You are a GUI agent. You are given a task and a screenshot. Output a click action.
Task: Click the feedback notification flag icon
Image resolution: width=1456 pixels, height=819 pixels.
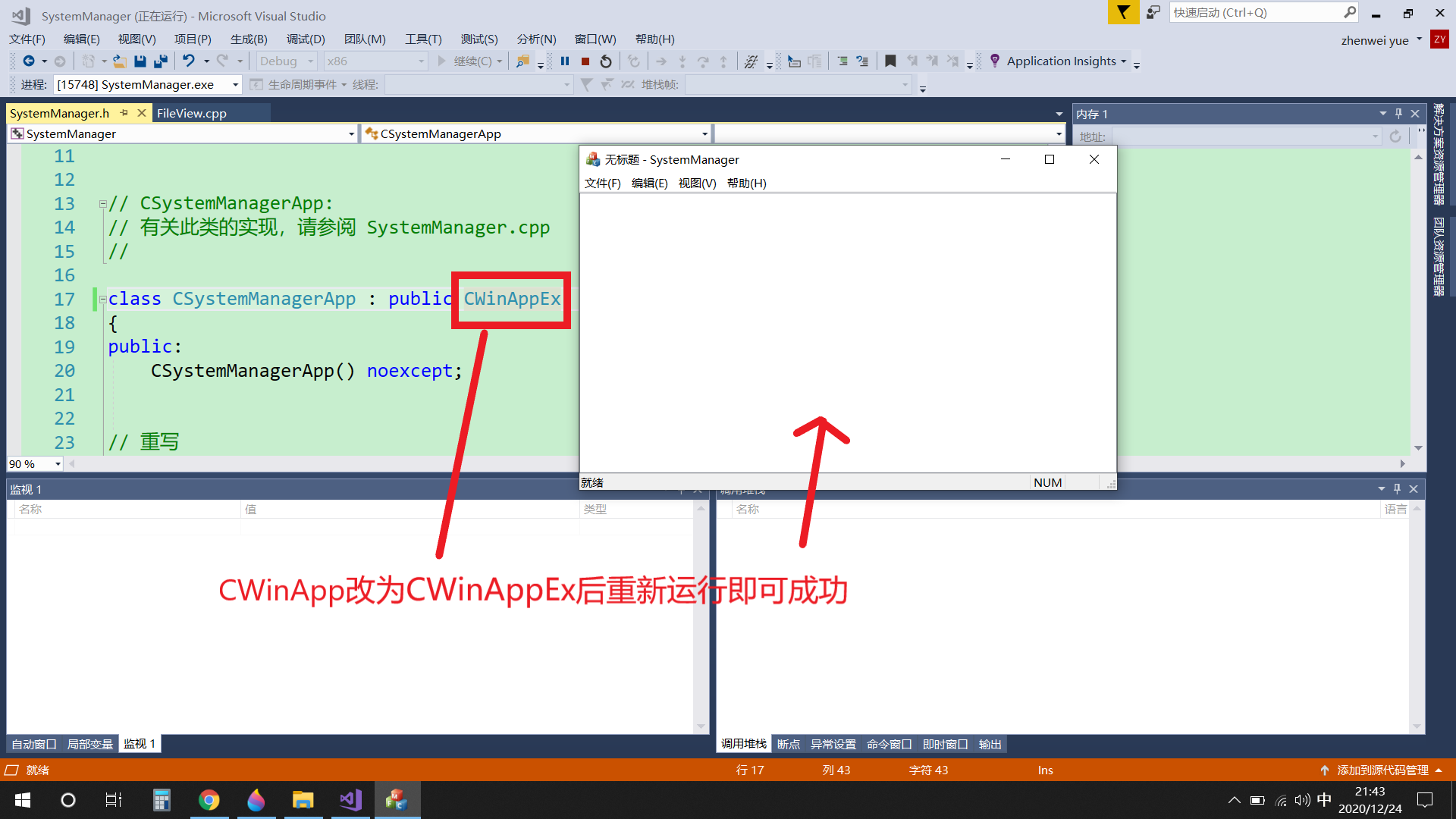pyautogui.click(x=1123, y=12)
